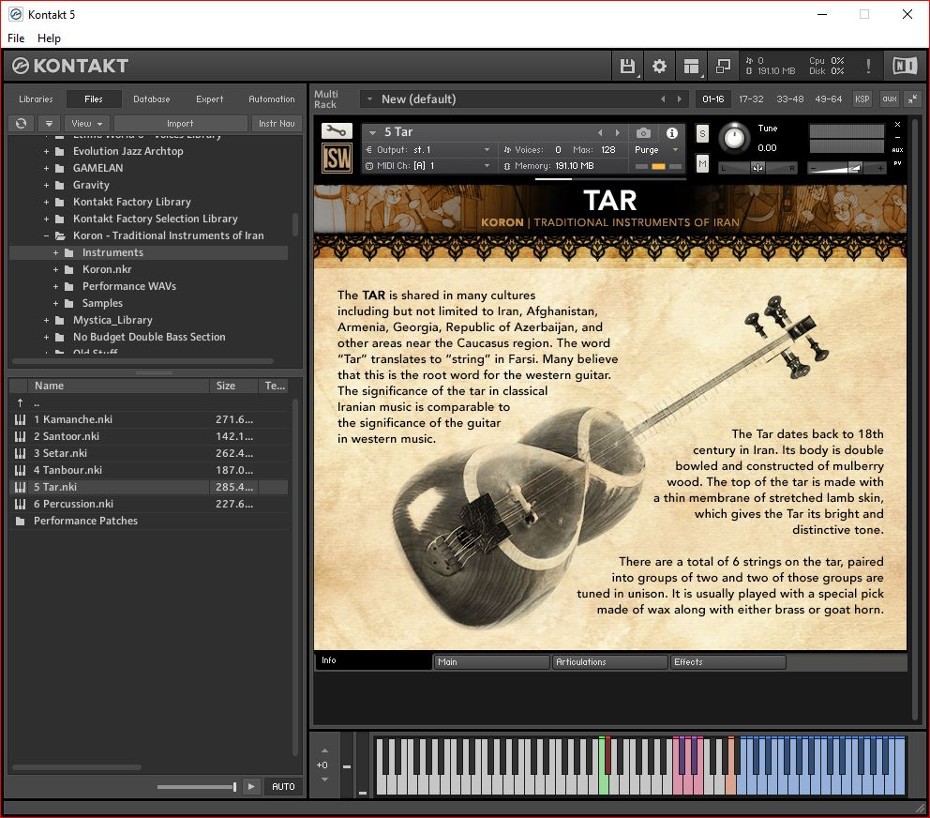The height and width of the screenshot is (818, 930).
Task: Click the minimized view icon
Action: [x=723, y=66]
